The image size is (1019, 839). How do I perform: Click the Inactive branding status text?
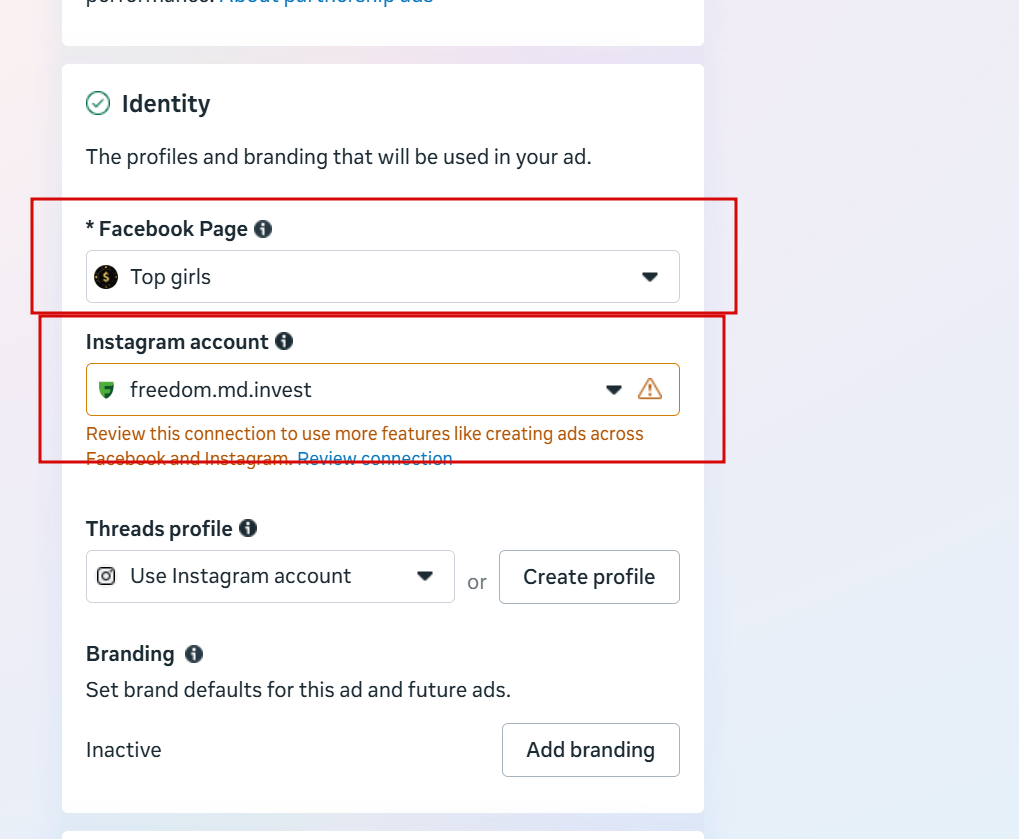pyautogui.click(x=123, y=750)
